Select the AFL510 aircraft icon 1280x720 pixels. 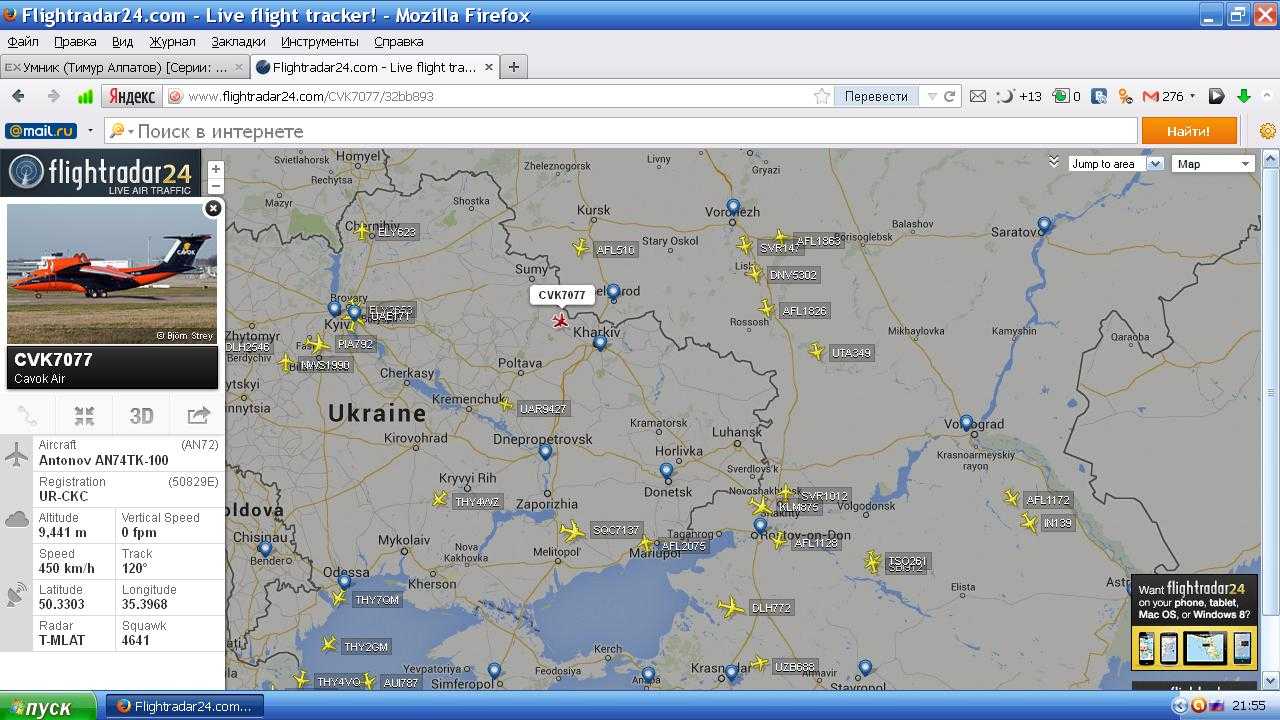tap(581, 247)
